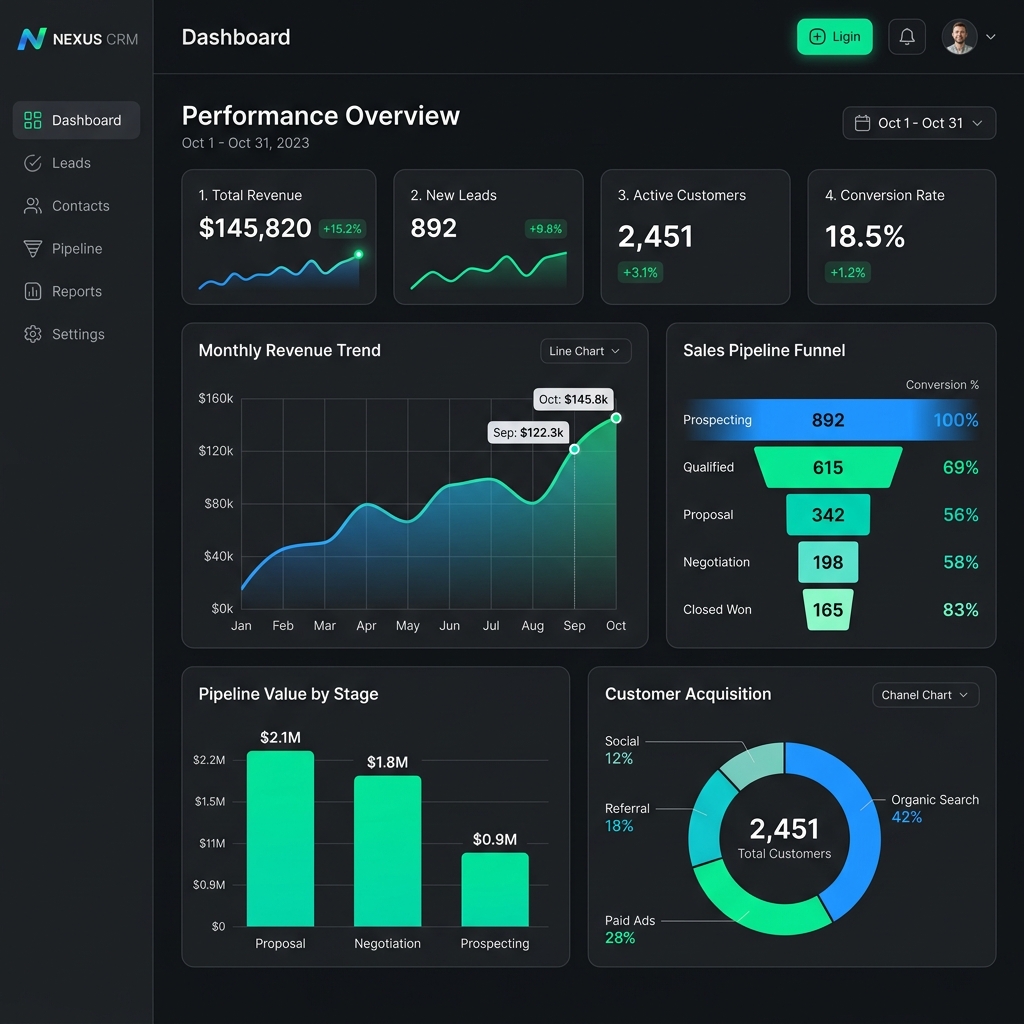Select the Total Revenue card
This screenshot has width=1024, height=1024.
[279, 237]
